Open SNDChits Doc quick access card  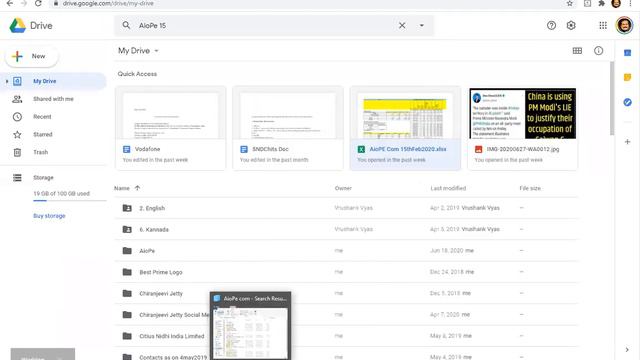click(x=288, y=128)
